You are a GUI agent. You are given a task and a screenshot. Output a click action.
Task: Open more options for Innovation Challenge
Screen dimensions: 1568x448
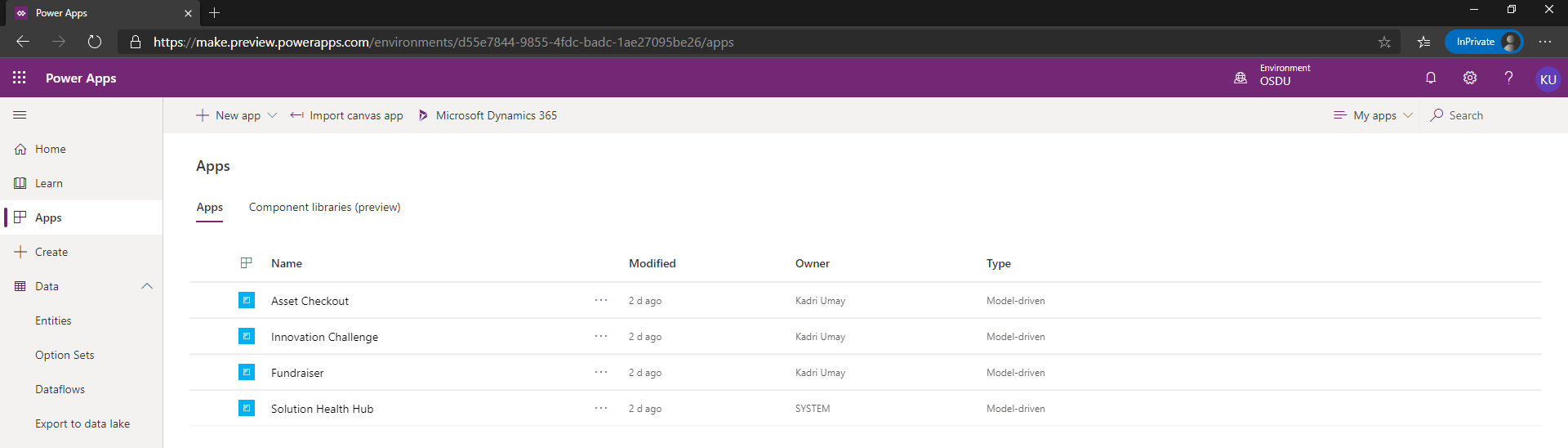pos(601,336)
